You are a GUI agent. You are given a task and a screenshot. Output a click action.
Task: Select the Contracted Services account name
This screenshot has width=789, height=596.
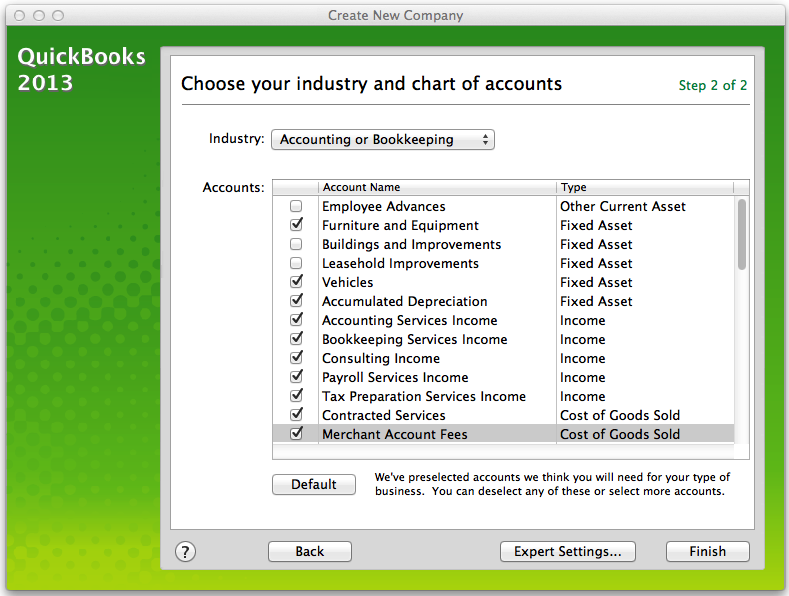coord(383,415)
